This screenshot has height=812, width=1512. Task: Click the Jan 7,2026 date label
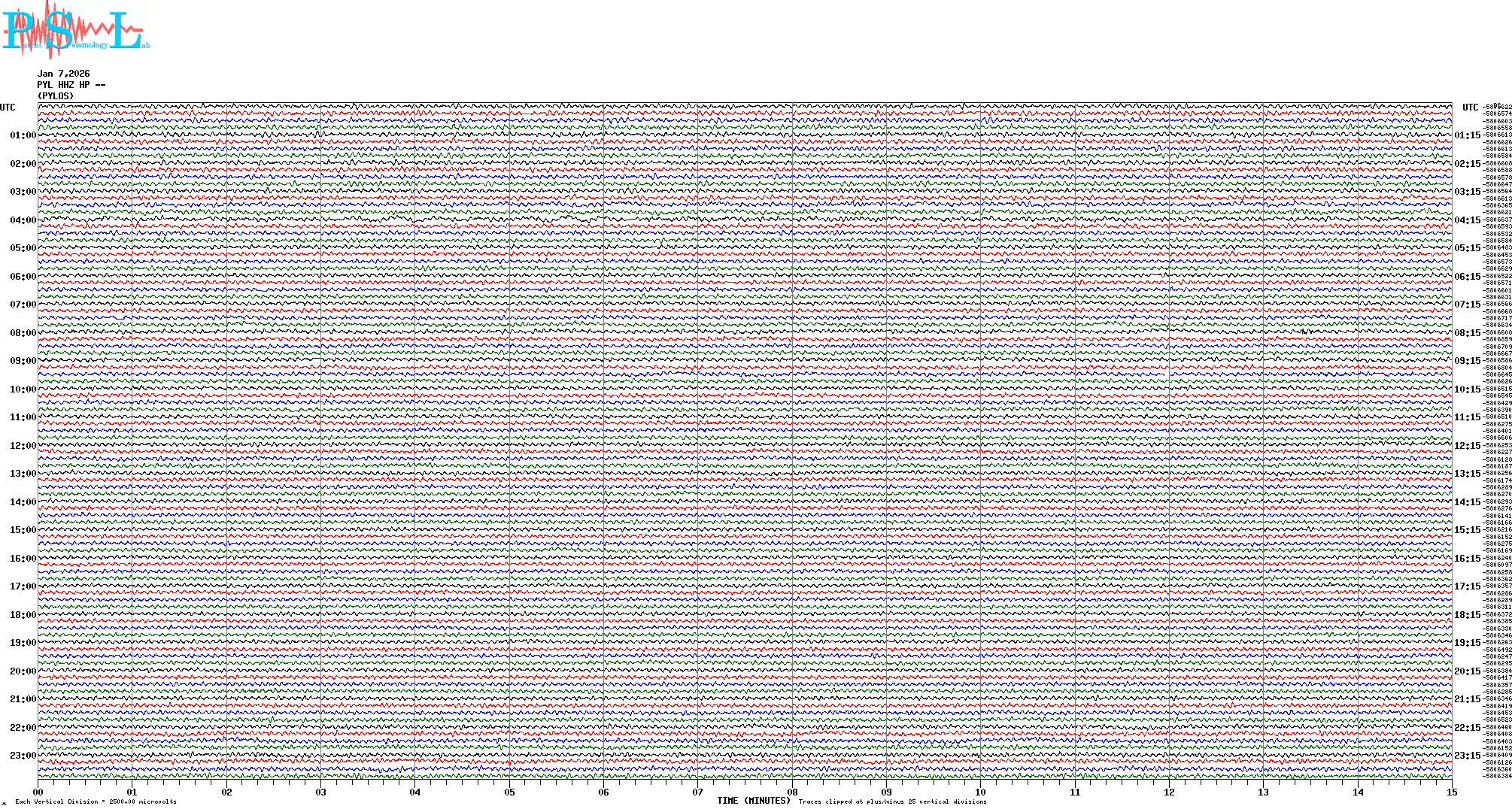pyautogui.click(x=63, y=74)
